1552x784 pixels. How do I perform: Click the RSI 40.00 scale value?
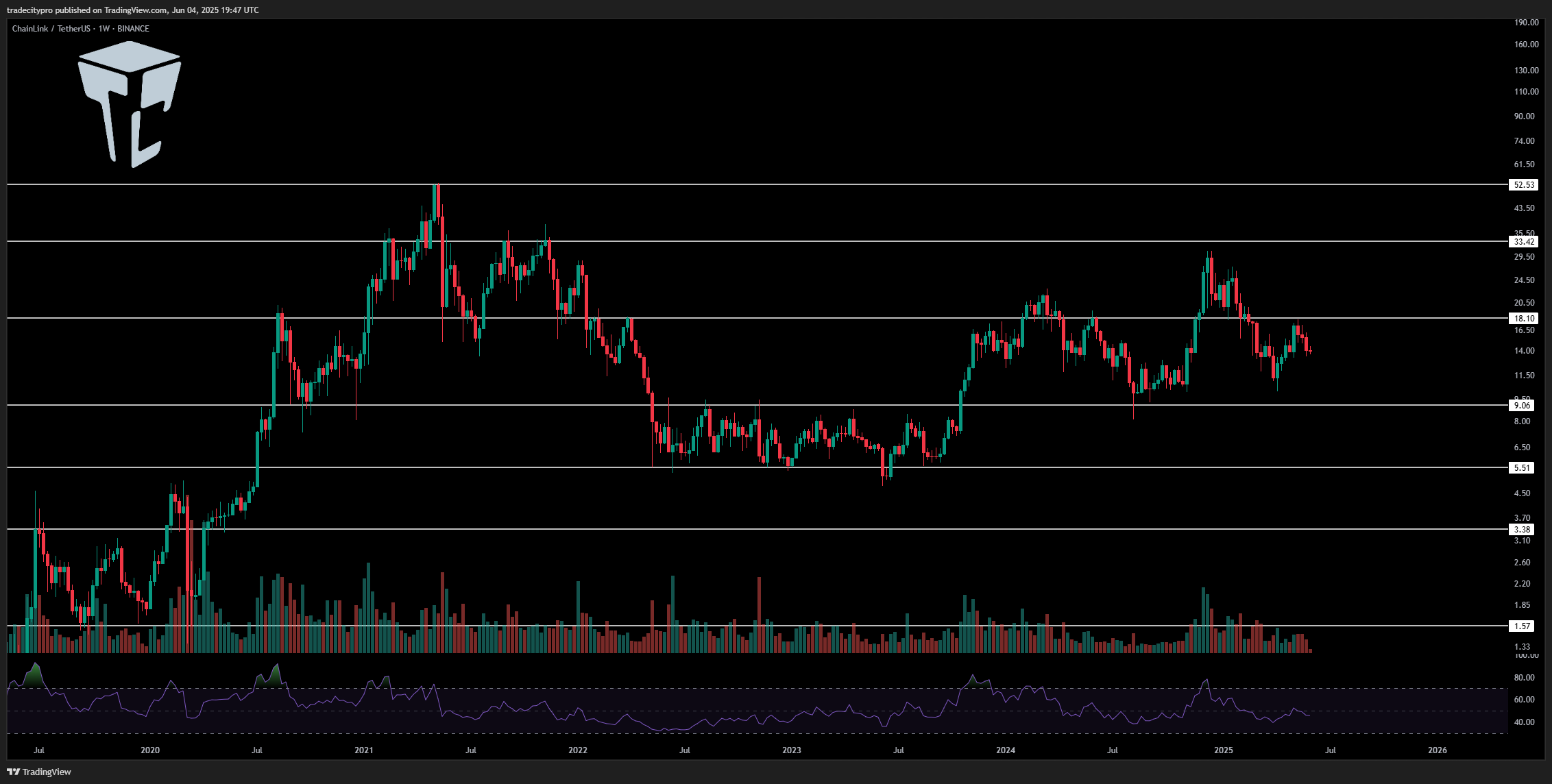click(x=1525, y=722)
